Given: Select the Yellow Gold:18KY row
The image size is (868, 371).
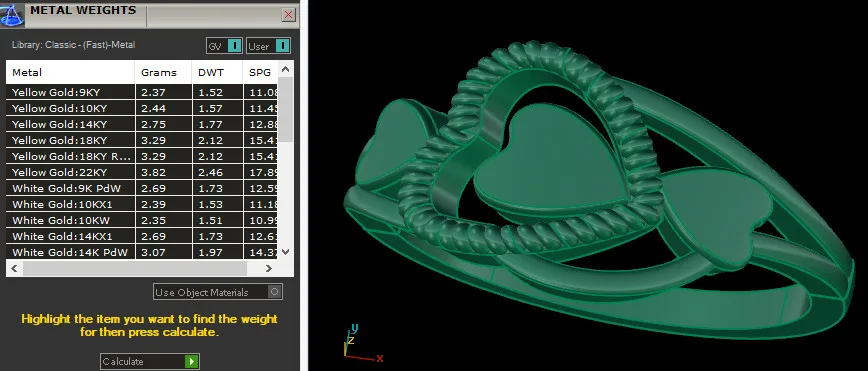Looking at the screenshot, I should [x=142, y=140].
